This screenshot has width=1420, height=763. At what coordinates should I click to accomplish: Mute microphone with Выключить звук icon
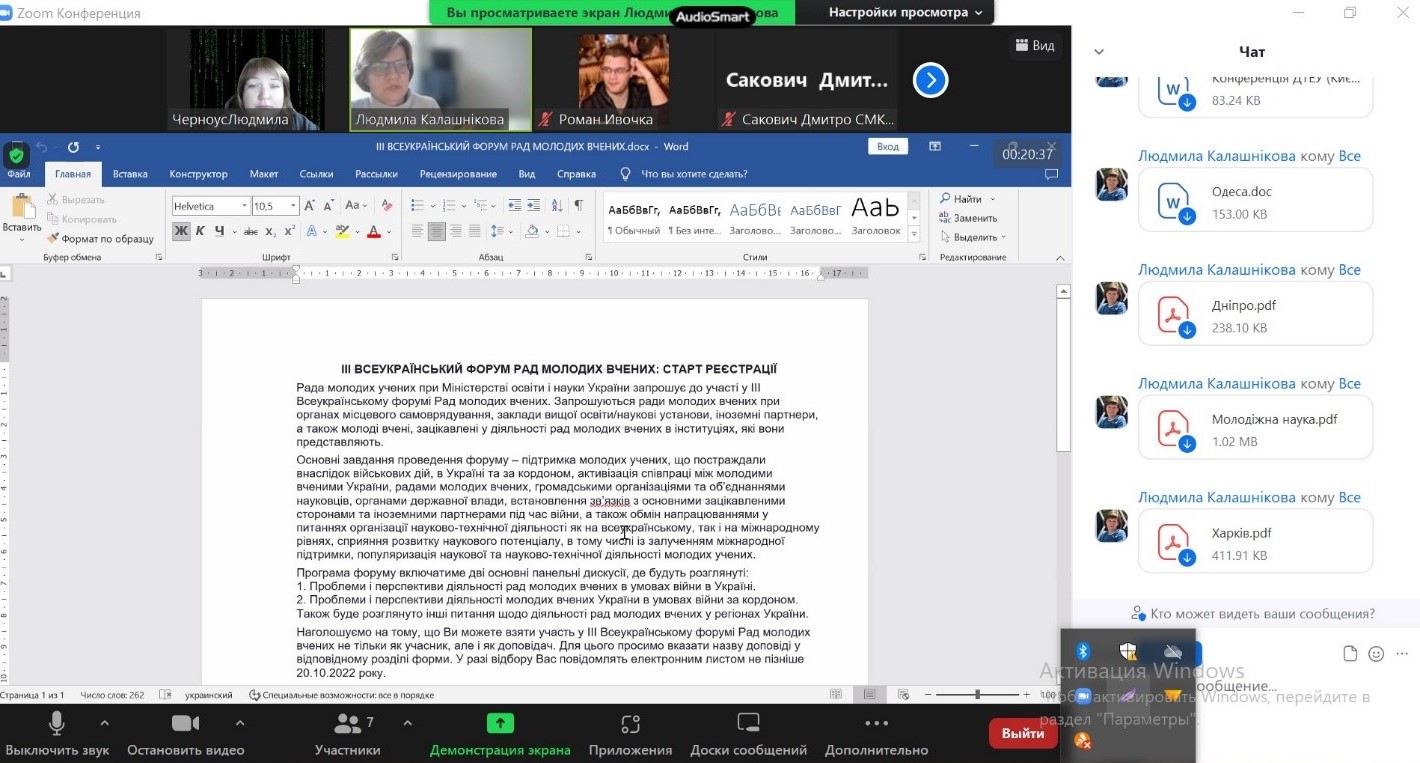point(57,724)
